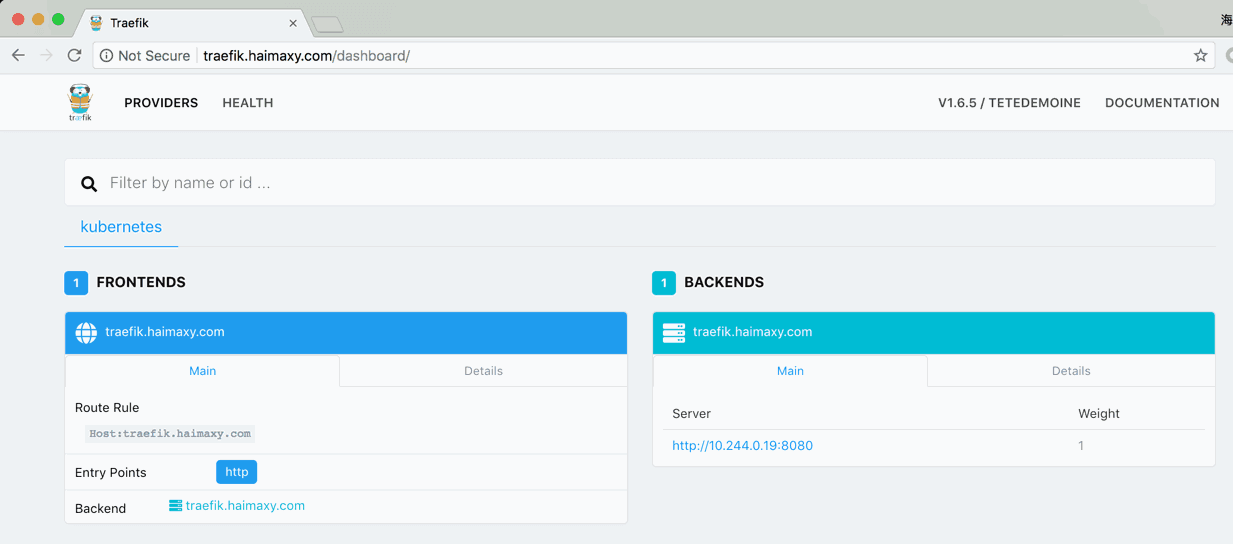Click the Filter by name or id field
This screenshot has height=544, width=1233.
point(650,183)
